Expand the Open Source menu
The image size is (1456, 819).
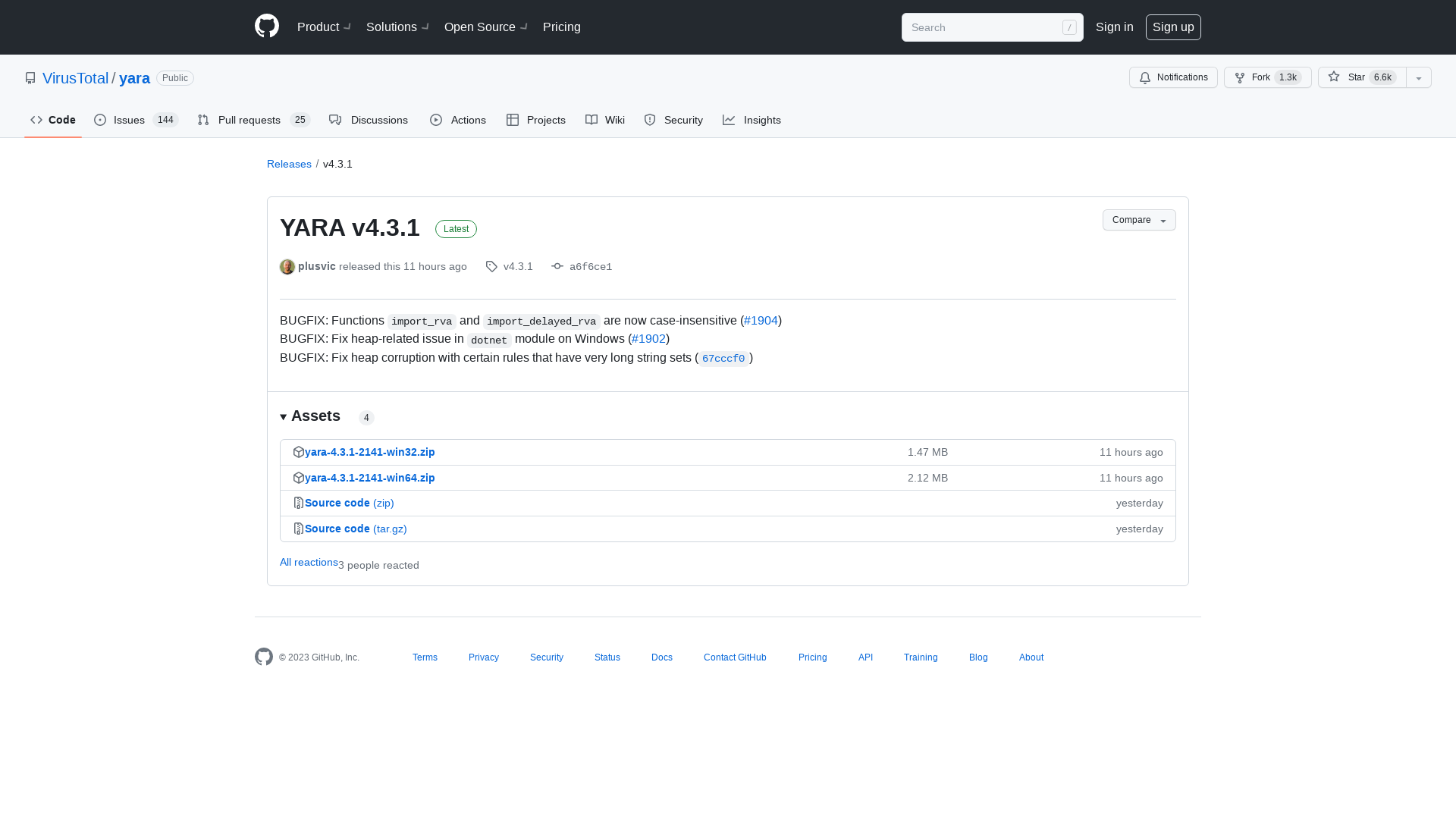485,27
